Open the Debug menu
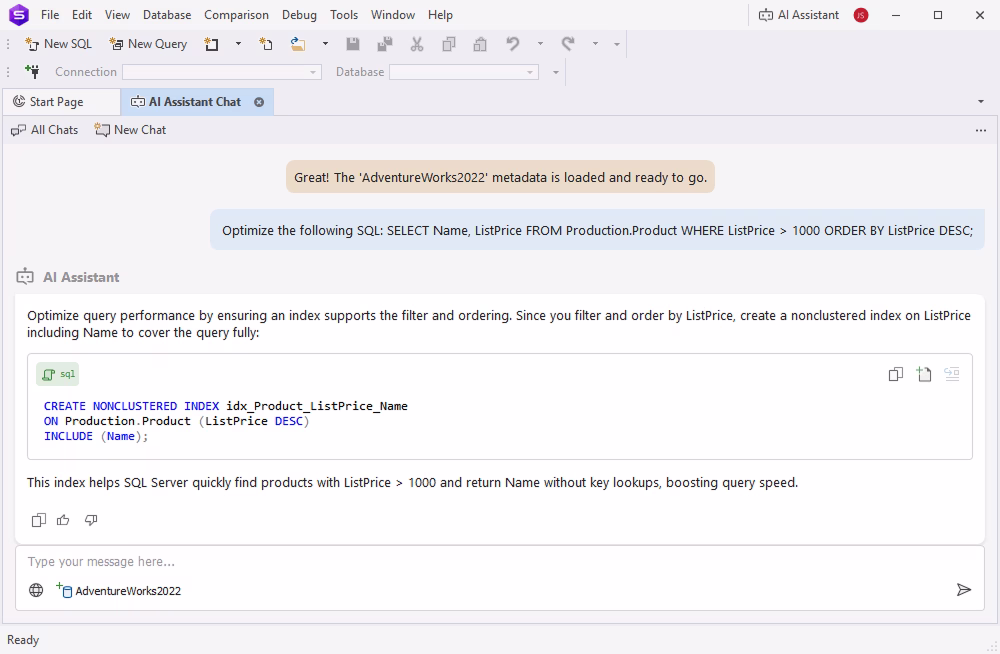The height and width of the screenshot is (654, 1000). click(x=299, y=15)
